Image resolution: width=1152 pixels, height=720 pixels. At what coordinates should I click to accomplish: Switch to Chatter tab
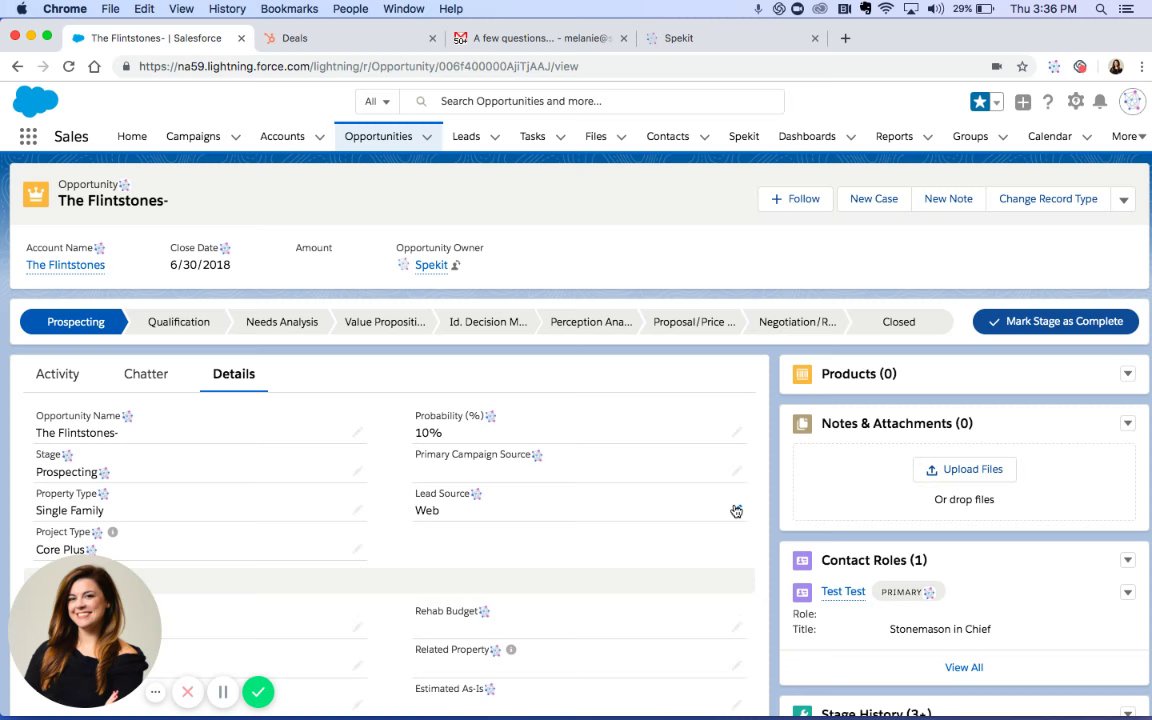point(146,374)
